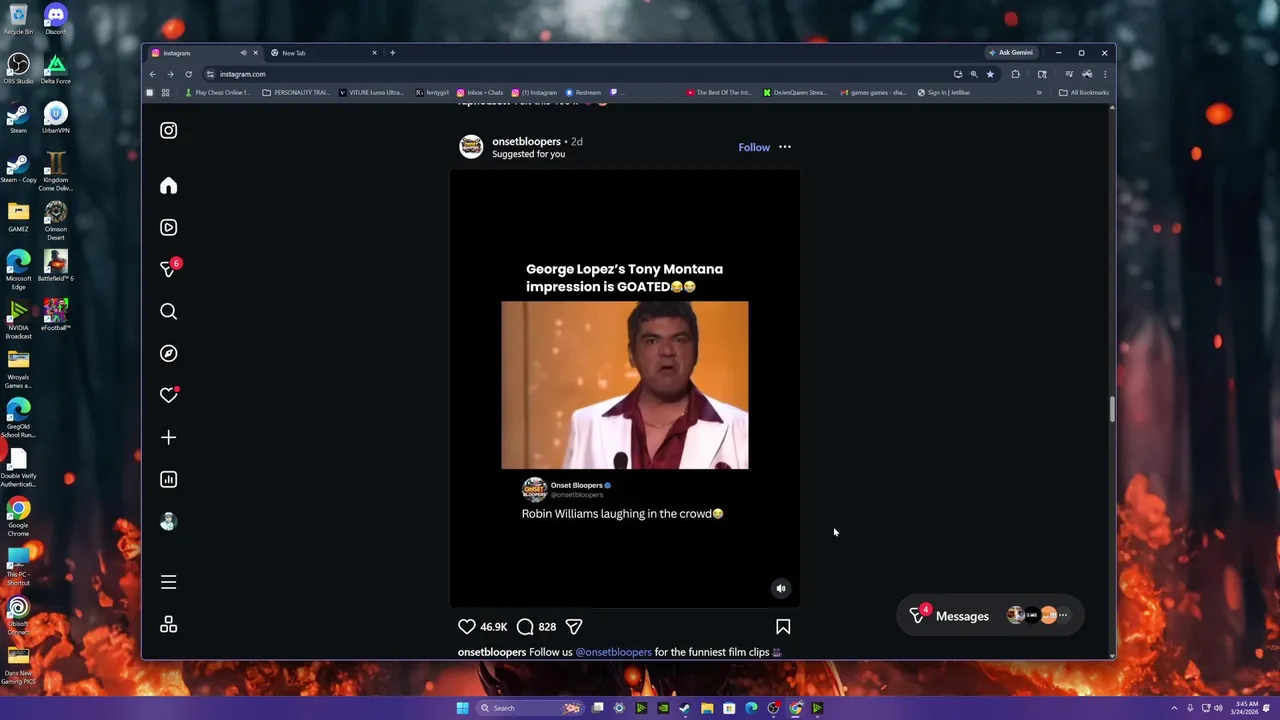Click the Ask Gemini button

(1011, 53)
